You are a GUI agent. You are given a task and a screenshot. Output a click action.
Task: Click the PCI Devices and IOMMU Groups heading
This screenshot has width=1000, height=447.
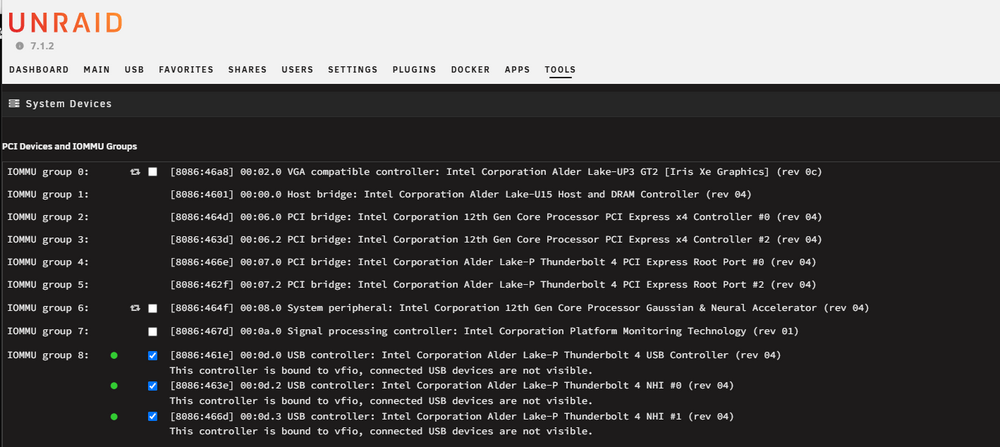[70, 147]
